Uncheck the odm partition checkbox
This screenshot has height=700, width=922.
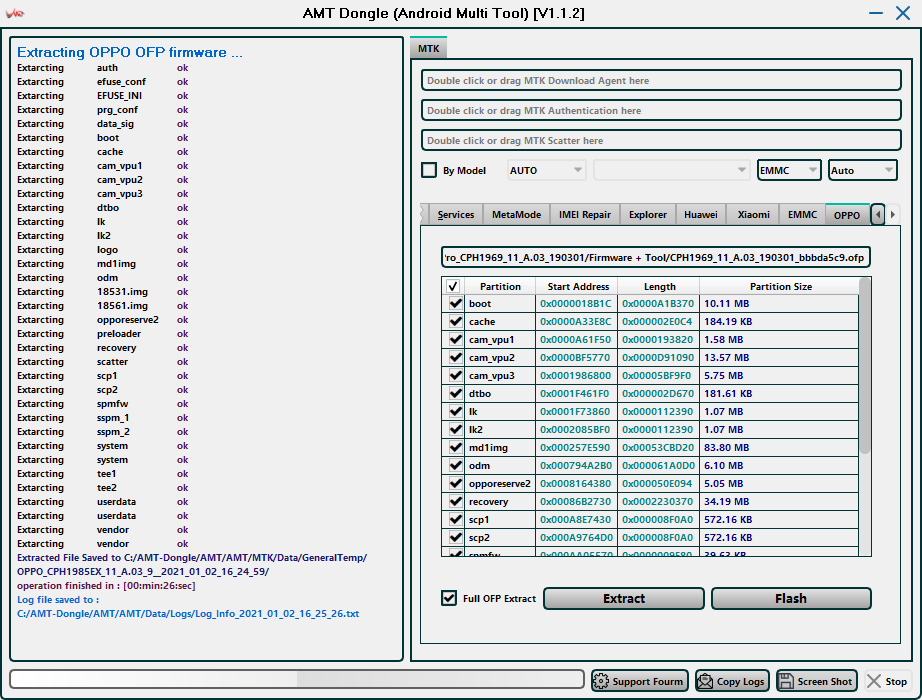pyautogui.click(x=455, y=465)
